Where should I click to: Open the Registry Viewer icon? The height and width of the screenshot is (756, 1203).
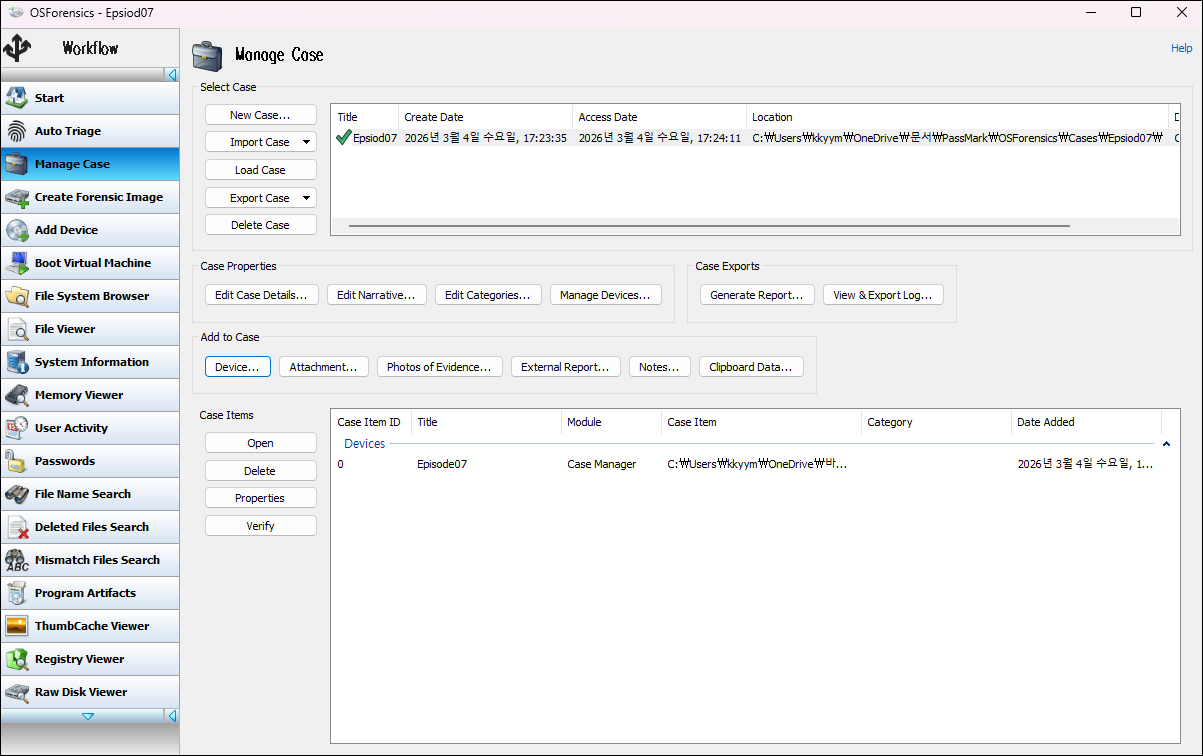coord(17,659)
